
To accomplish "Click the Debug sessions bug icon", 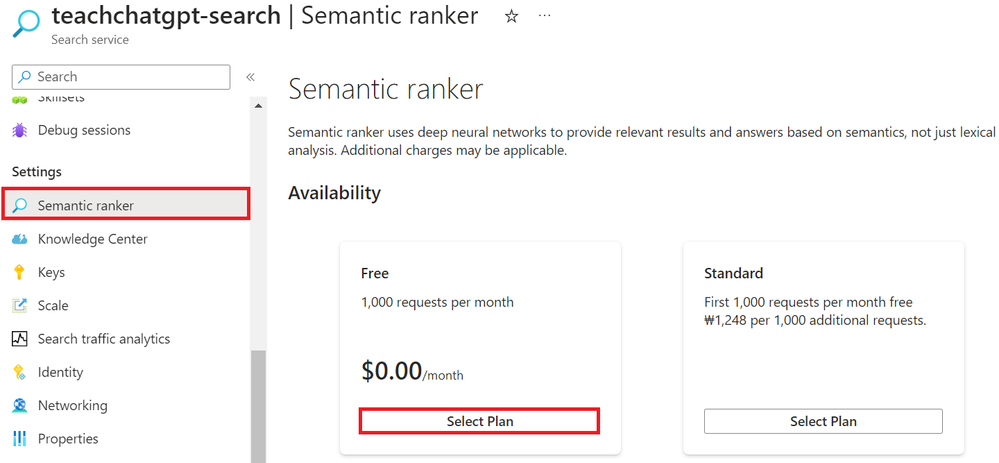I will tap(19, 130).
